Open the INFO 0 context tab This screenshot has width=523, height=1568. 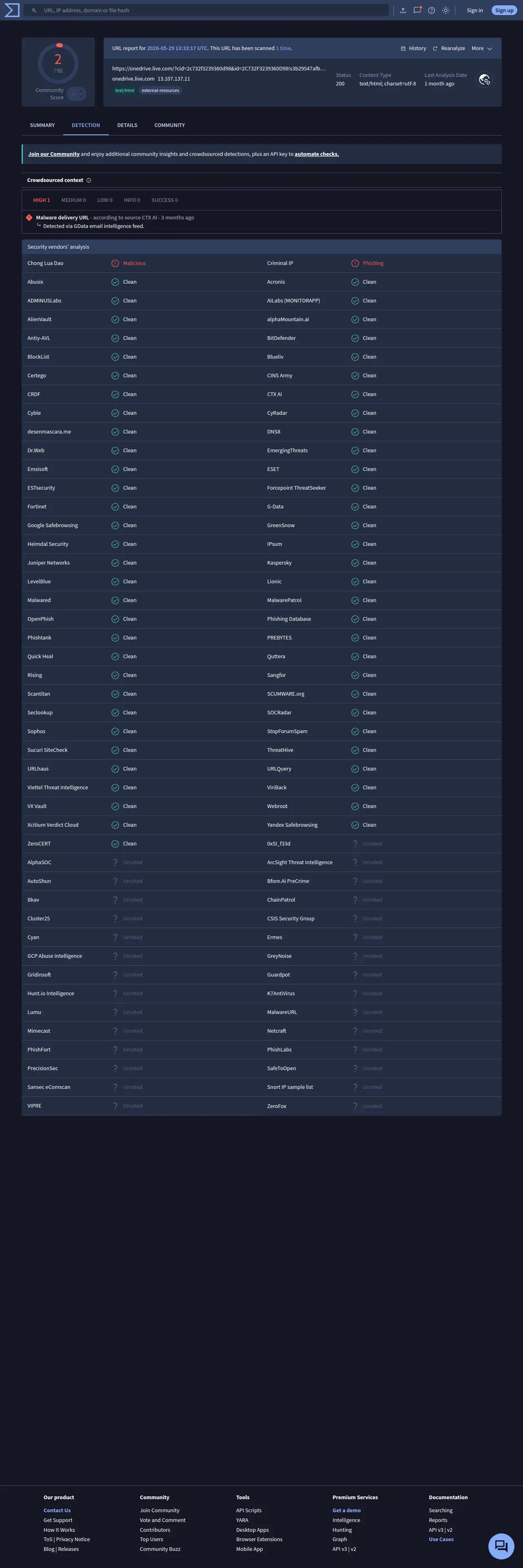(132, 200)
